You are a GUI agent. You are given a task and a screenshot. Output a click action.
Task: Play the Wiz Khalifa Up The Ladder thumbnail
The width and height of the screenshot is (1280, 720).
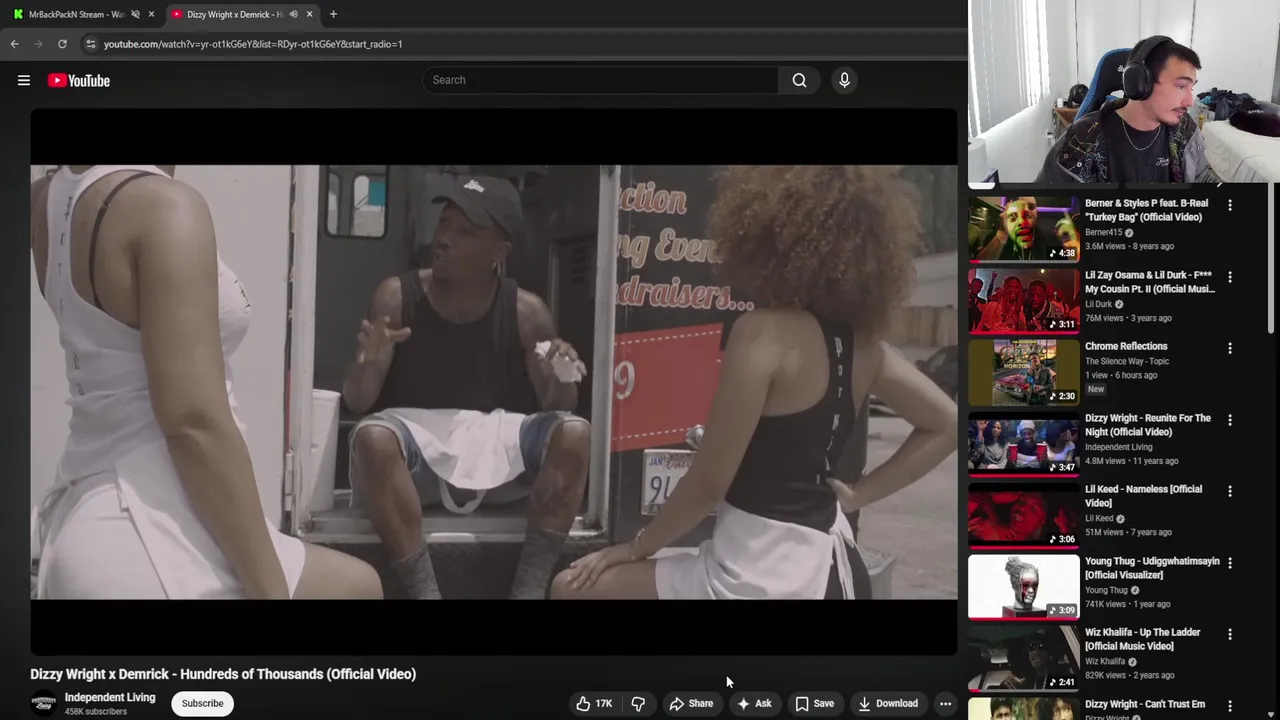click(x=1024, y=658)
